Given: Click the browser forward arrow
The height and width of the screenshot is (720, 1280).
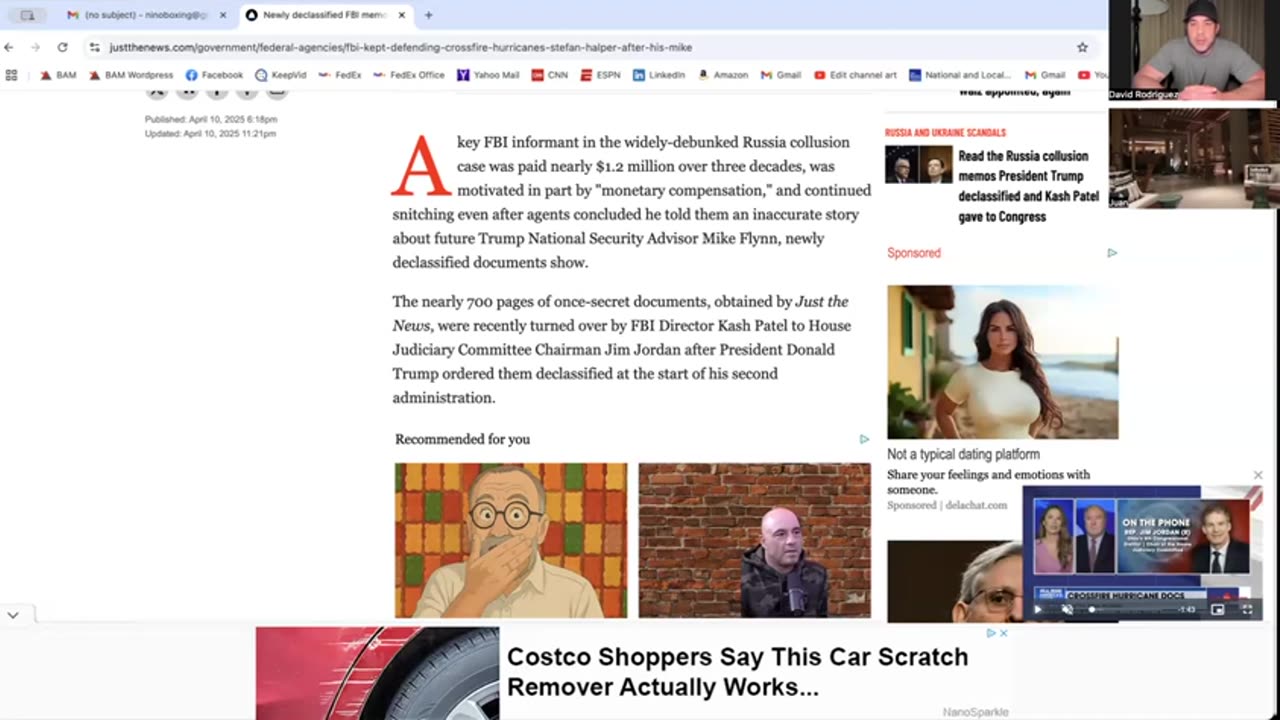Looking at the screenshot, I should (x=35, y=47).
